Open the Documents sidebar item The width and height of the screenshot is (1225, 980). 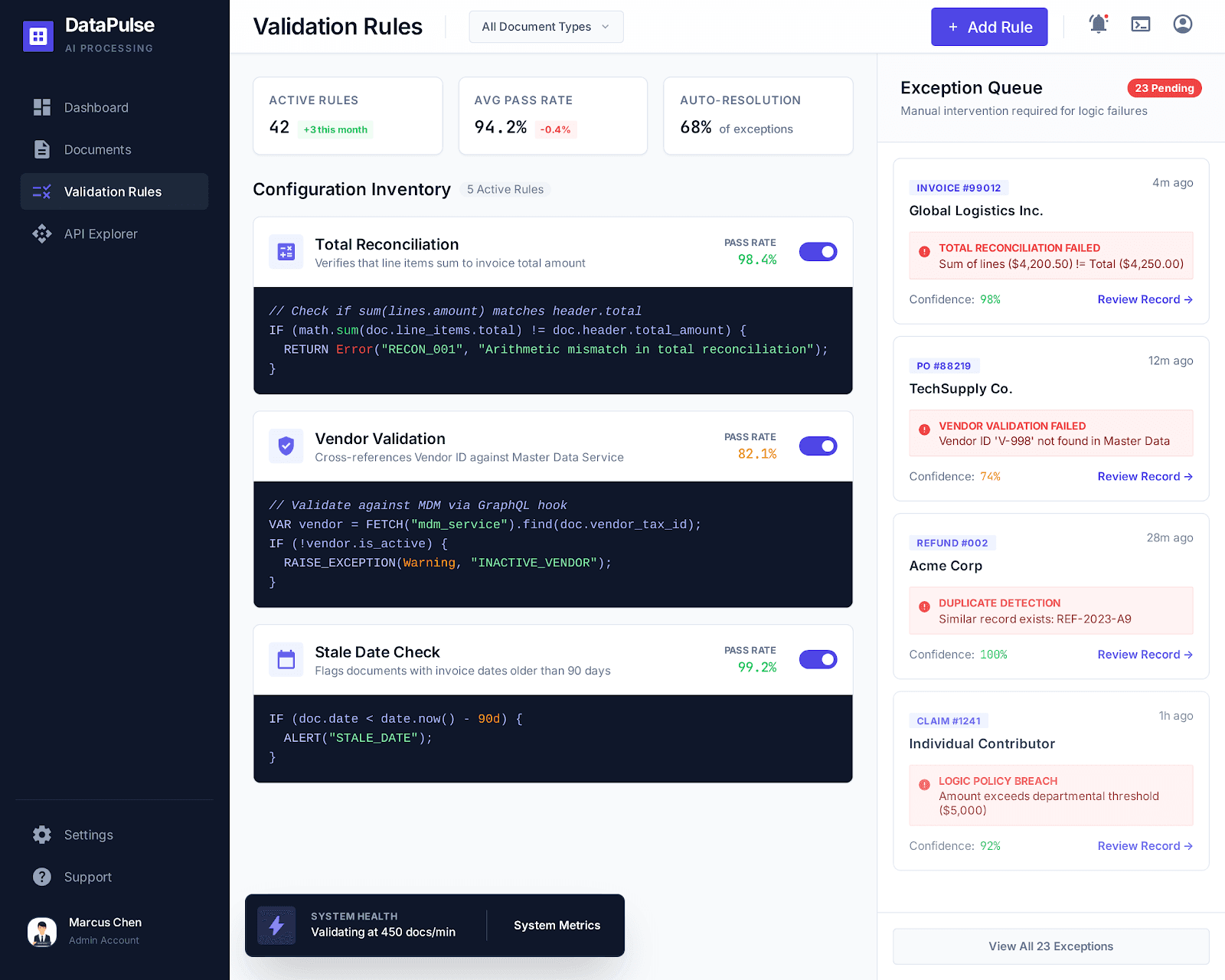click(x=97, y=150)
